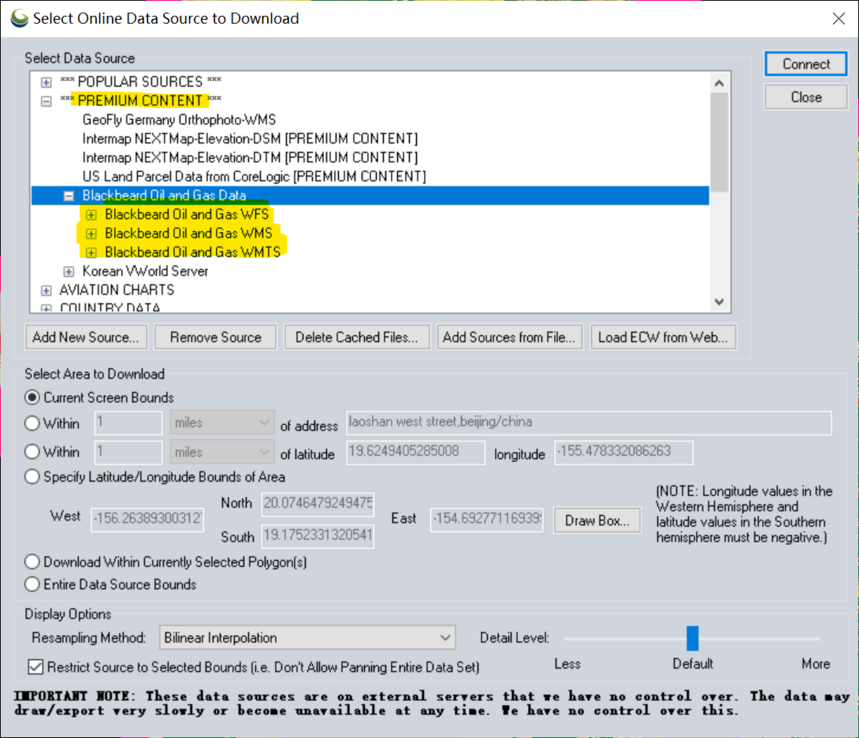Click the South bound field
859x738 pixels.
tap(318, 535)
